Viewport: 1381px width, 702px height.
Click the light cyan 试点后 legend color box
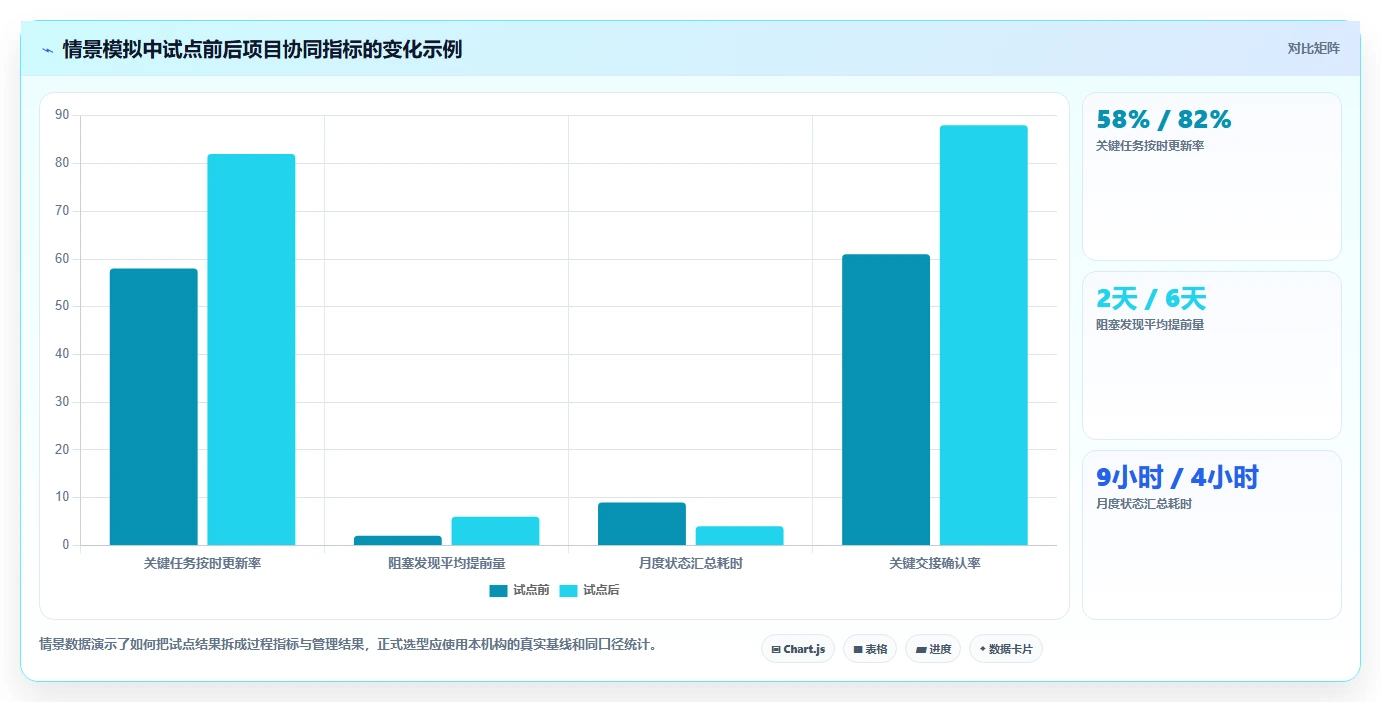point(568,590)
